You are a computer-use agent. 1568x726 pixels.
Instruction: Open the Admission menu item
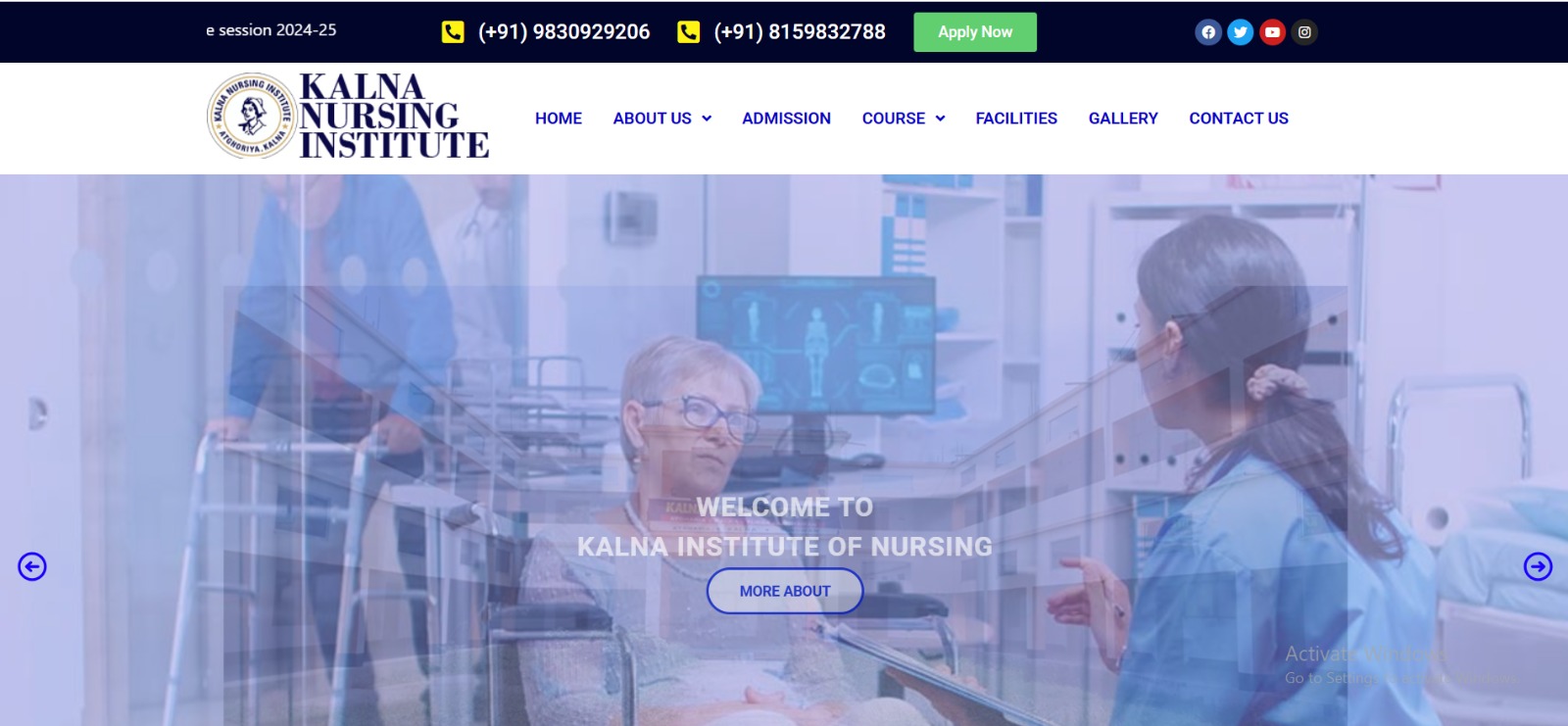click(786, 119)
